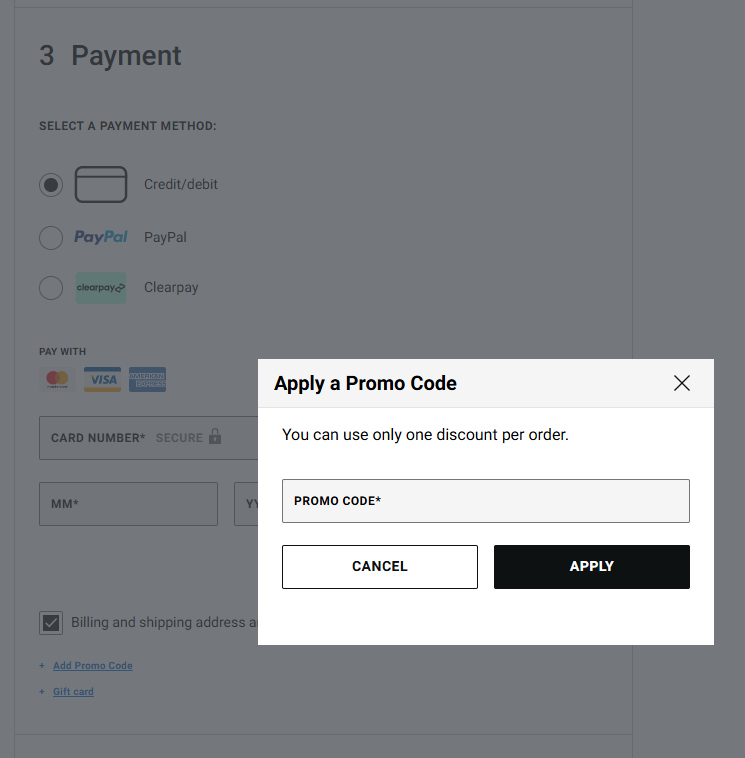The image size is (745, 758).
Task: Expand the plus beside Add Promo Code
Action: pos(42,666)
